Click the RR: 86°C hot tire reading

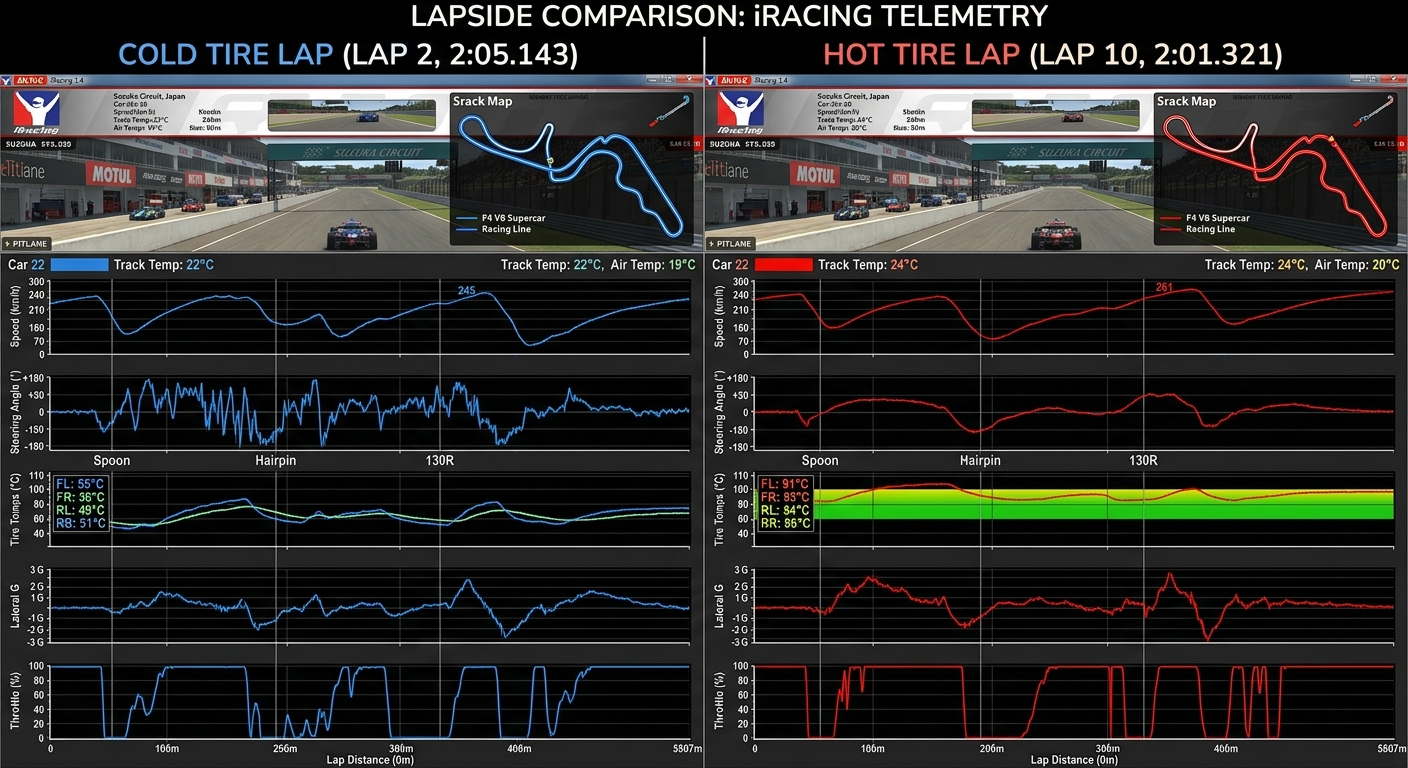click(786, 523)
